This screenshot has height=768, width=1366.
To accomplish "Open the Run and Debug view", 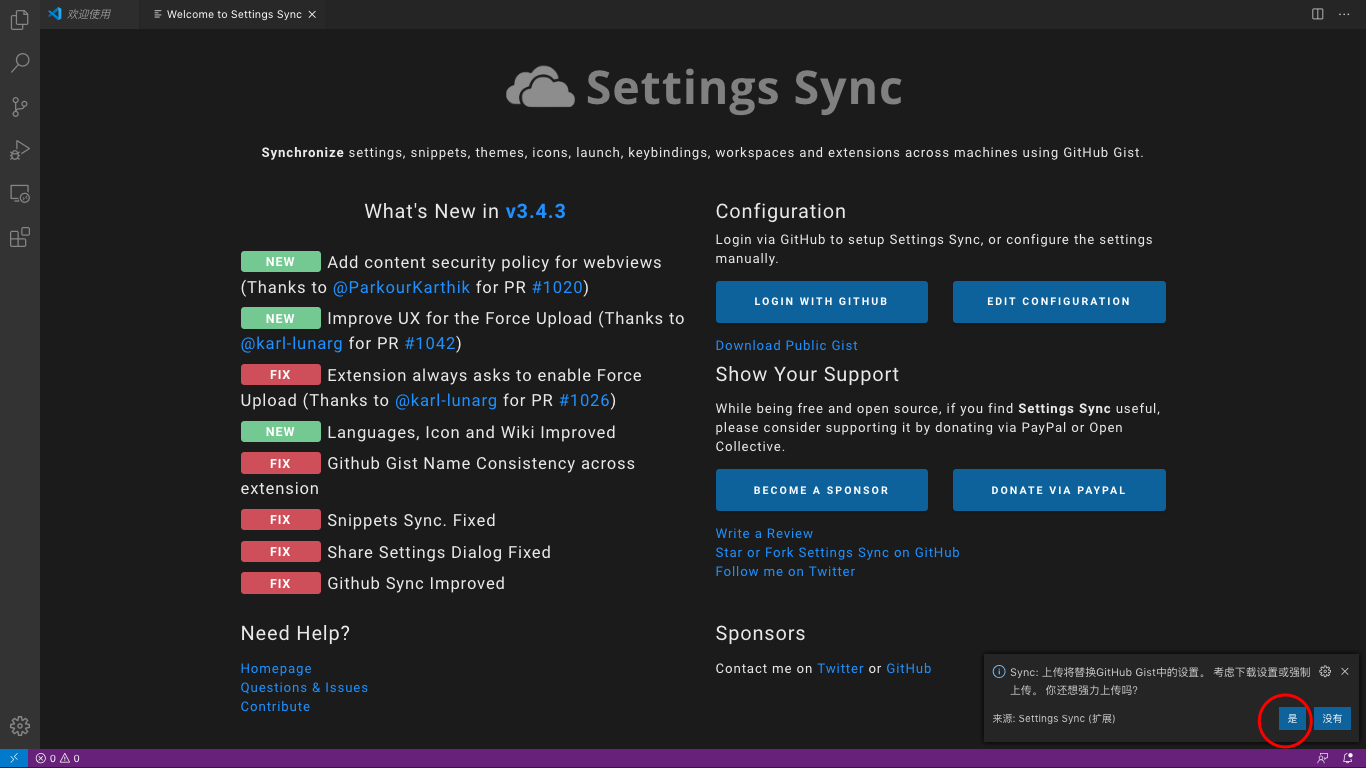I will (19, 150).
